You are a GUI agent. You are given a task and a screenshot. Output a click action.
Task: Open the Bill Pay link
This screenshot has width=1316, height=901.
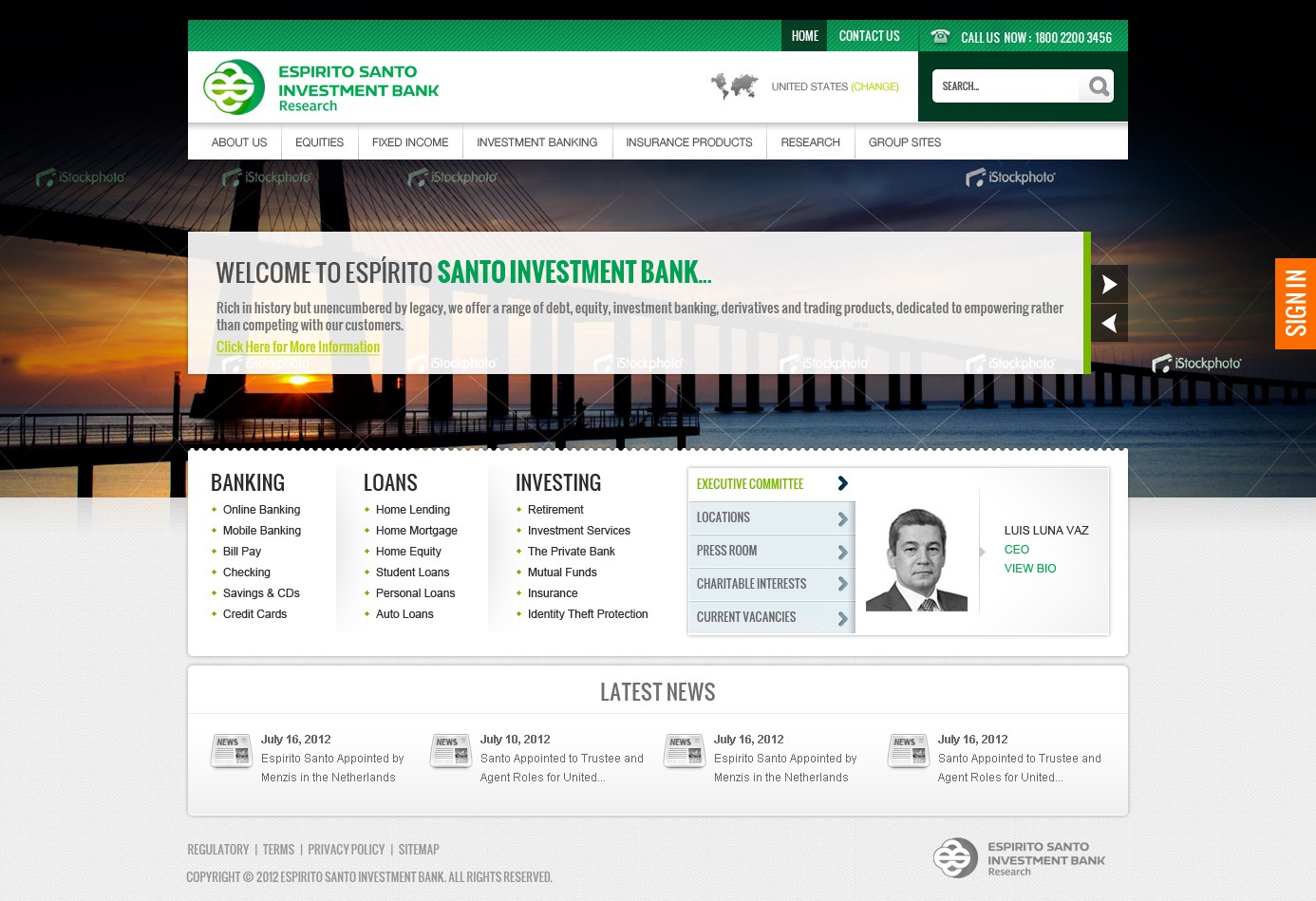pyautogui.click(x=242, y=552)
